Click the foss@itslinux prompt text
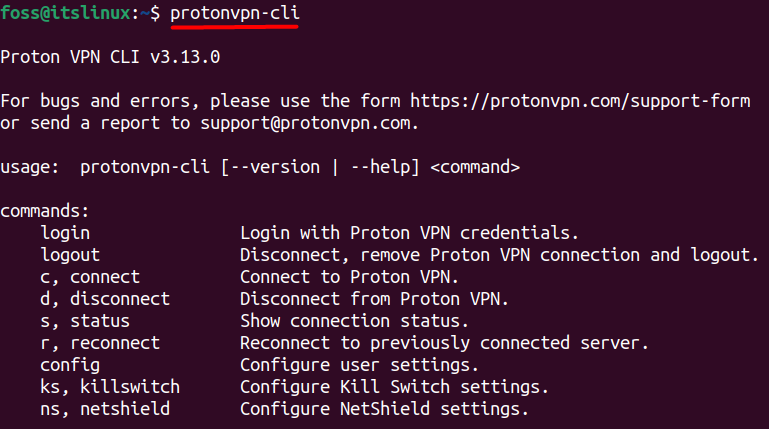The width and height of the screenshot is (769, 429). click(x=65, y=12)
